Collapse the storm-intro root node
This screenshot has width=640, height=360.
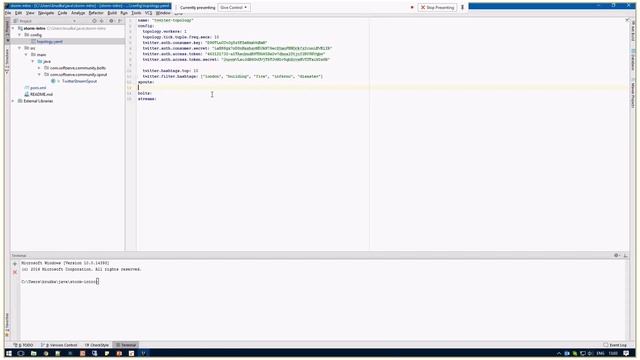pos(13,29)
